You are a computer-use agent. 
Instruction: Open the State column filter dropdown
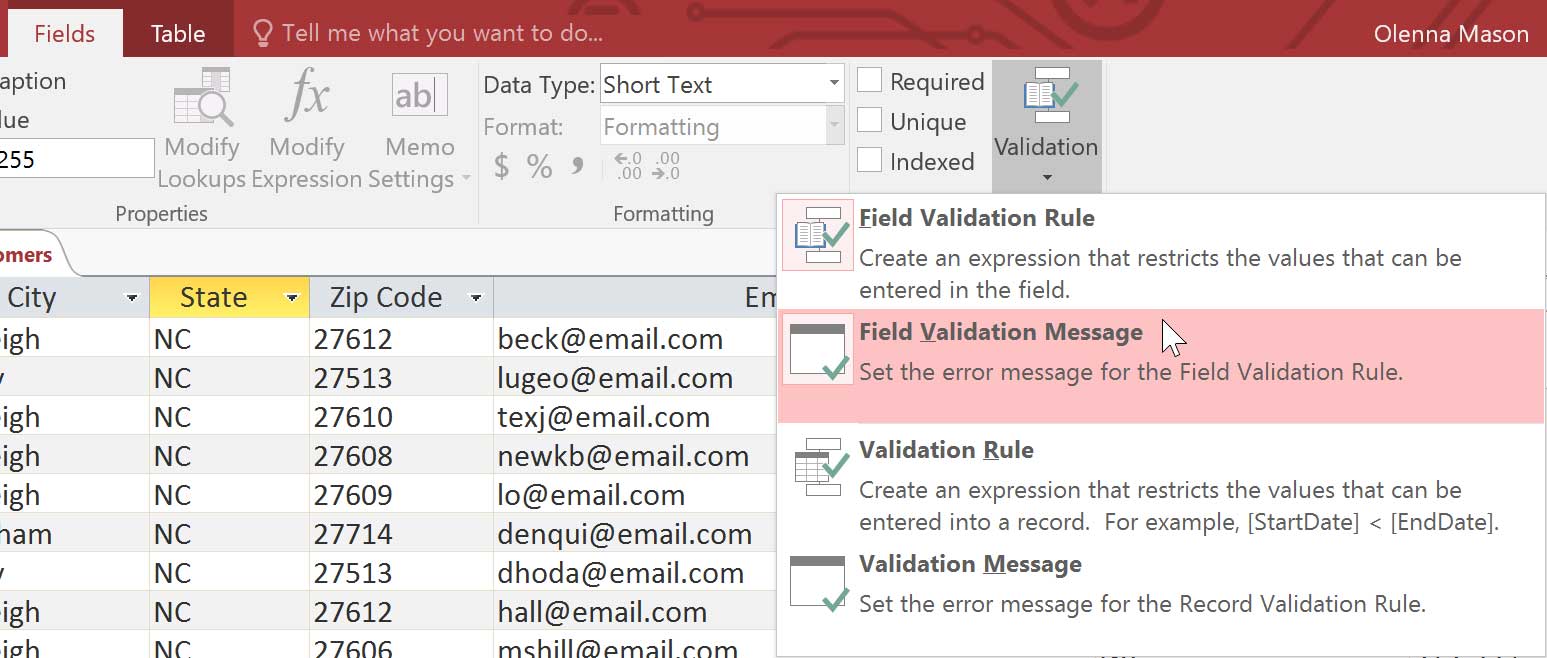click(291, 297)
